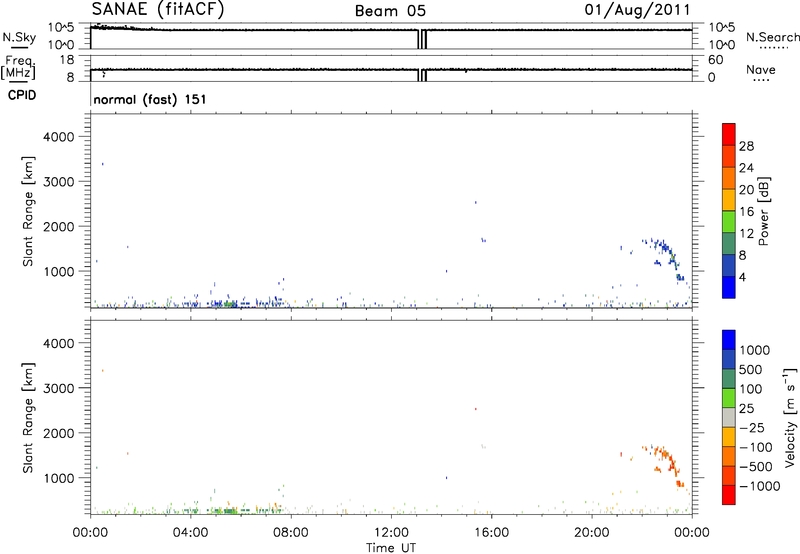Click the "Slant Range [km]" label of the velocity panel
This screenshot has width=800, height=554.
28,418
